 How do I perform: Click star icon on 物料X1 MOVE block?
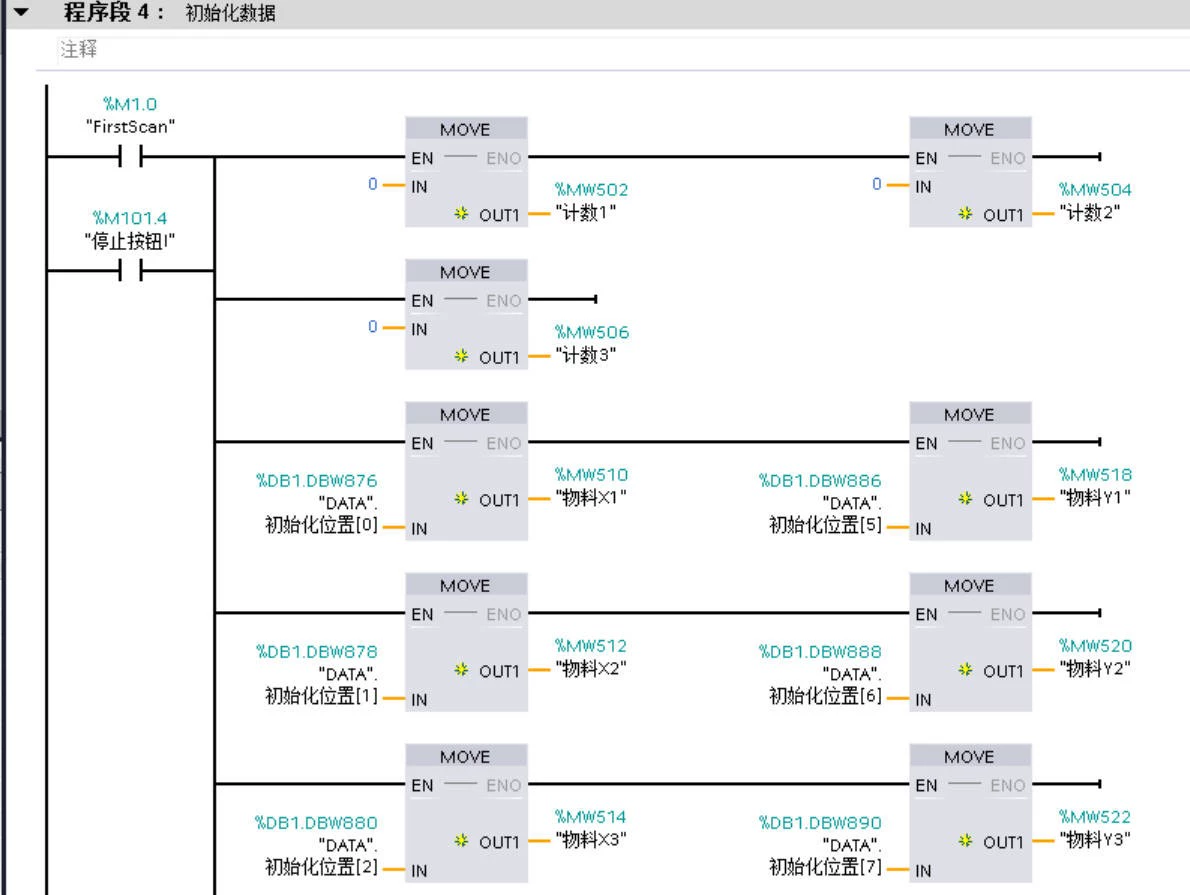(461, 498)
